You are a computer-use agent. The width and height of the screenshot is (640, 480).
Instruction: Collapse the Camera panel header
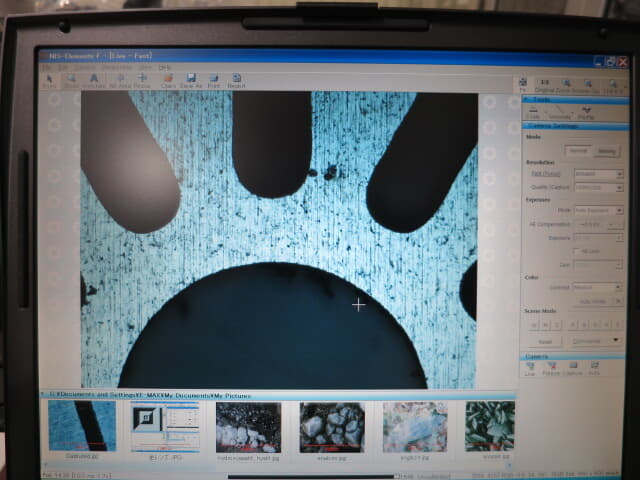[x=572, y=356]
